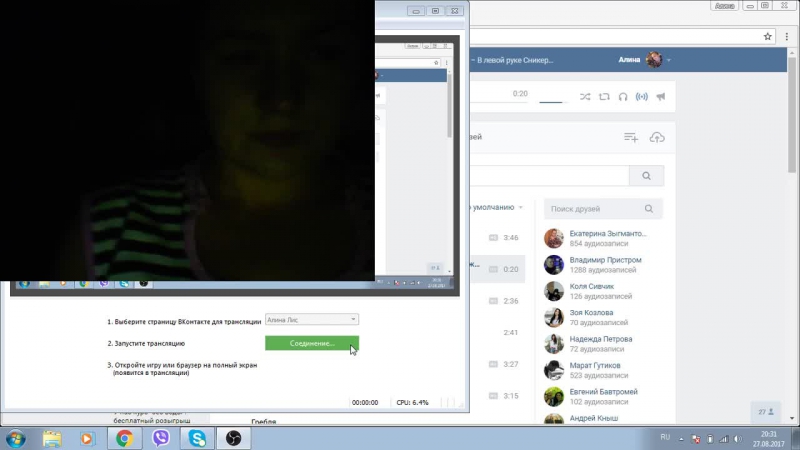Open Windows Start menu
Image resolution: width=800 pixels, height=450 pixels.
coord(16,438)
